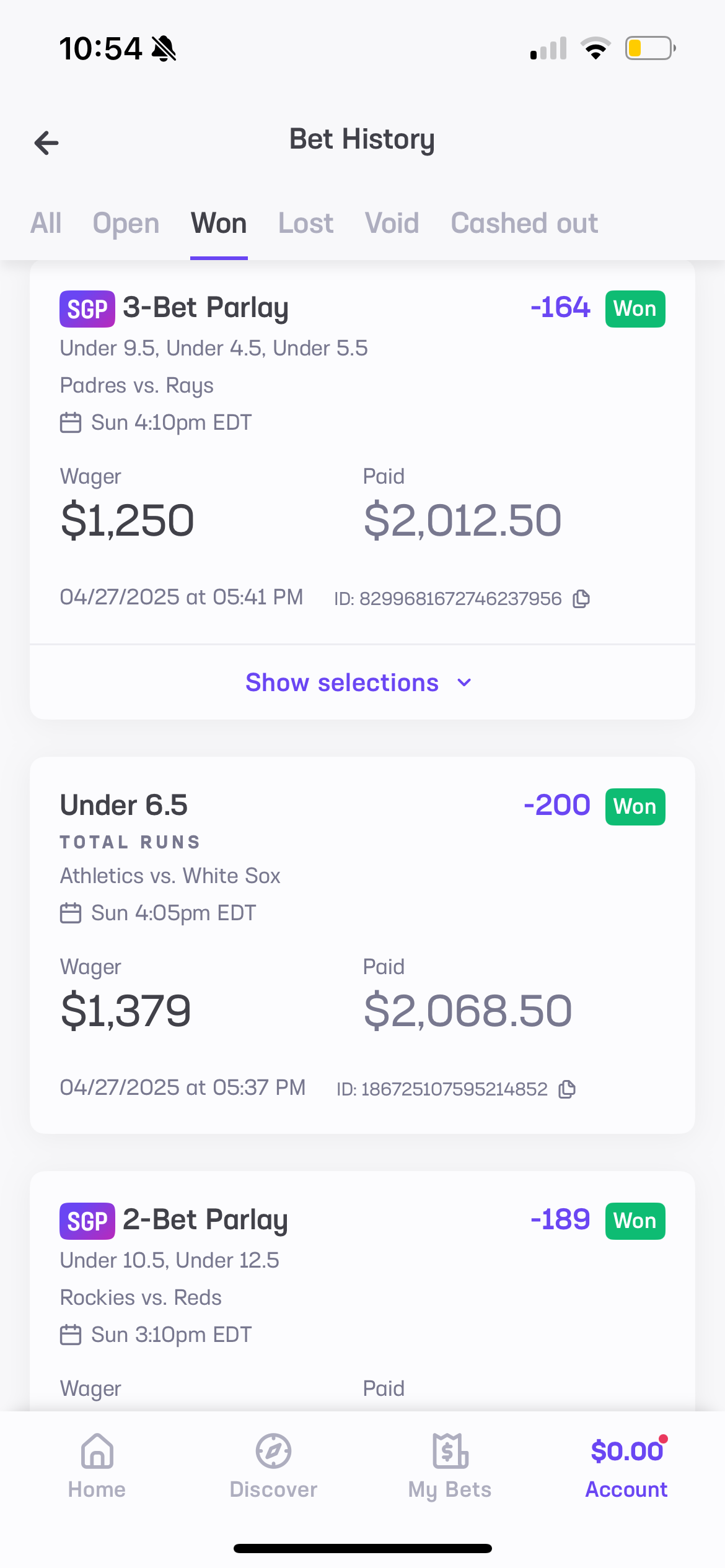Screen dimensions: 725x1568
Task: Open the Home tab icon
Action: 97,1451
